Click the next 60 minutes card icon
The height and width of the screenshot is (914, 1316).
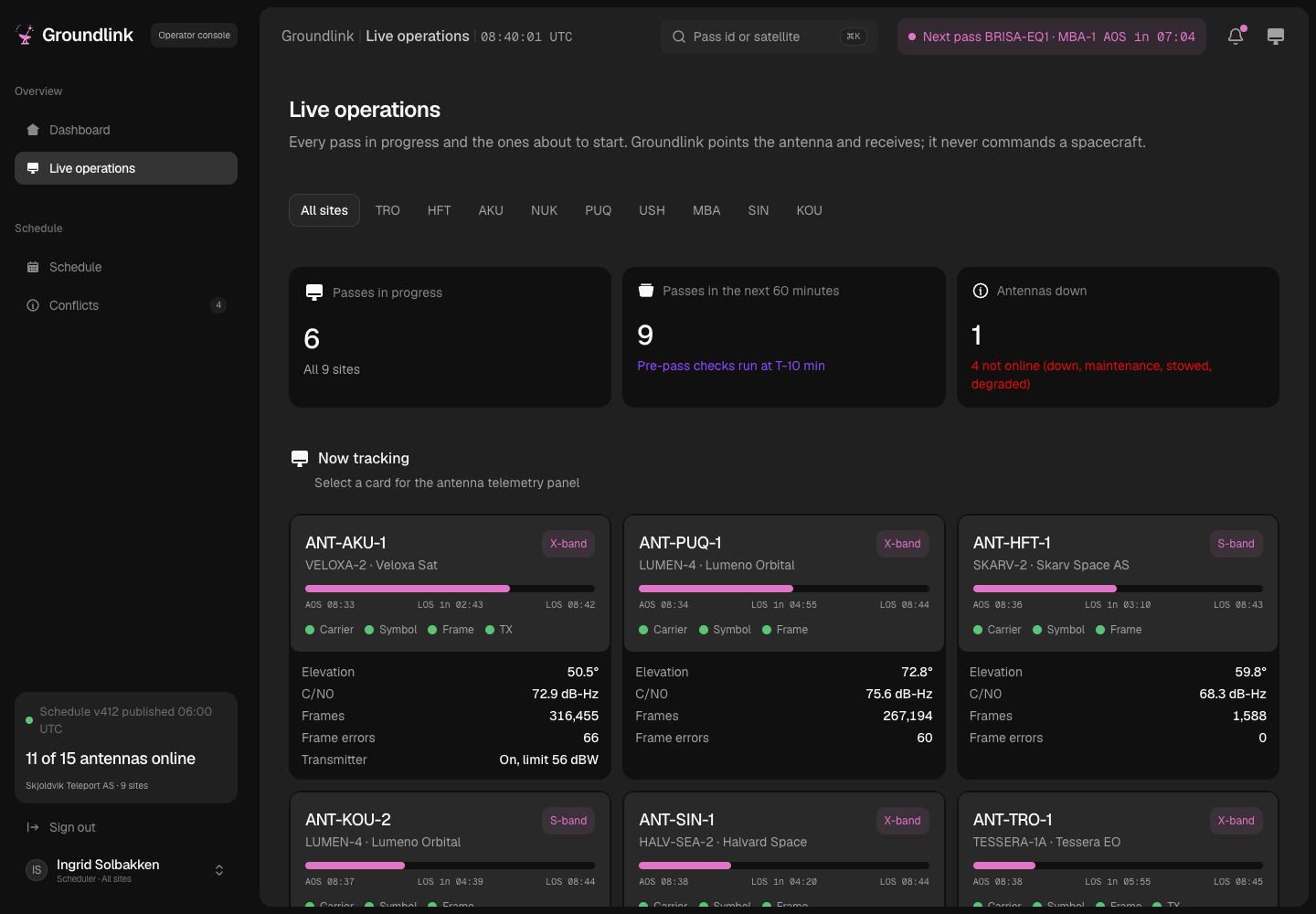pyautogui.click(x=646, y=291)
